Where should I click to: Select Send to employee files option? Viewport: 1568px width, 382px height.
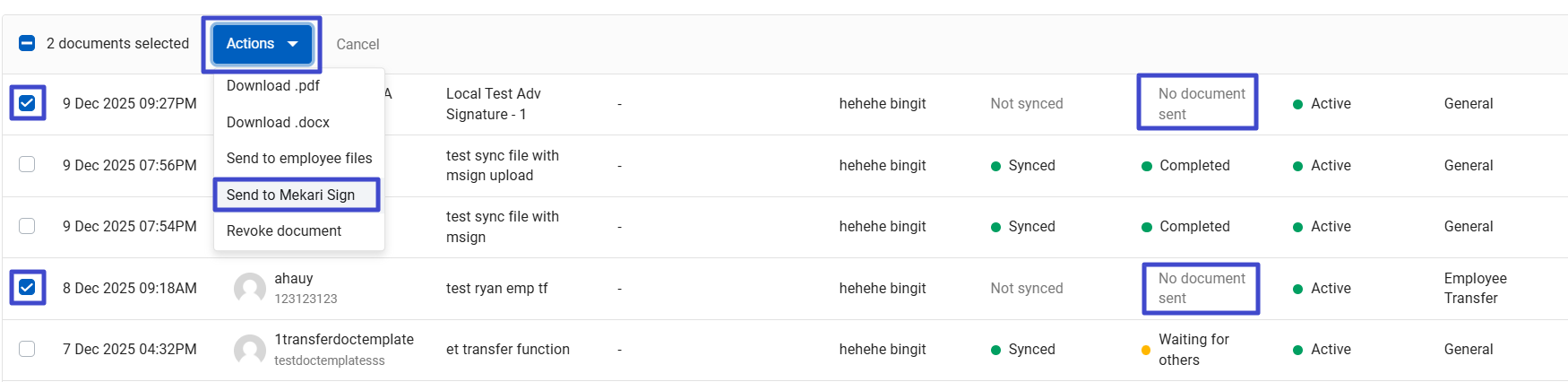click(298, 159)
